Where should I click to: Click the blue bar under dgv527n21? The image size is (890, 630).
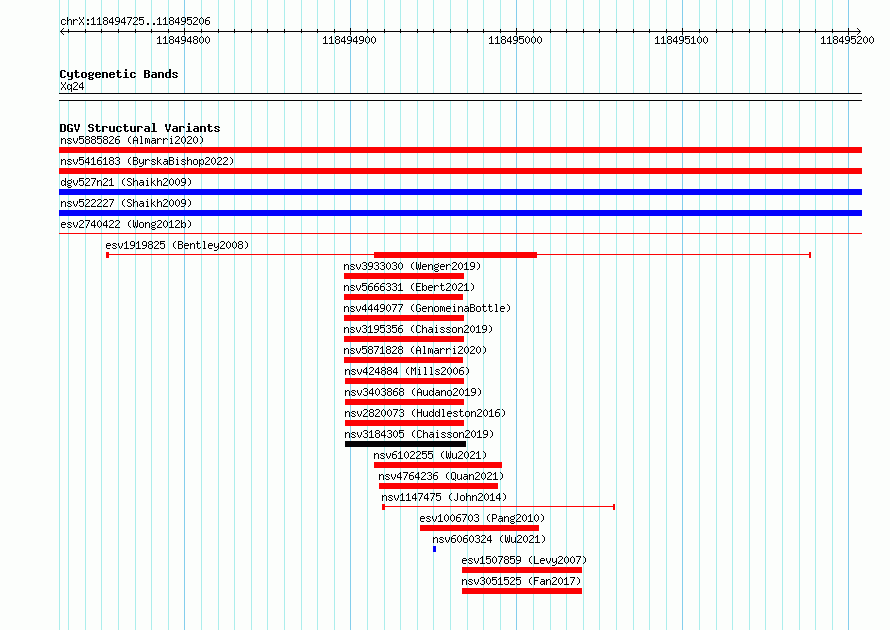tap(460, 192)
